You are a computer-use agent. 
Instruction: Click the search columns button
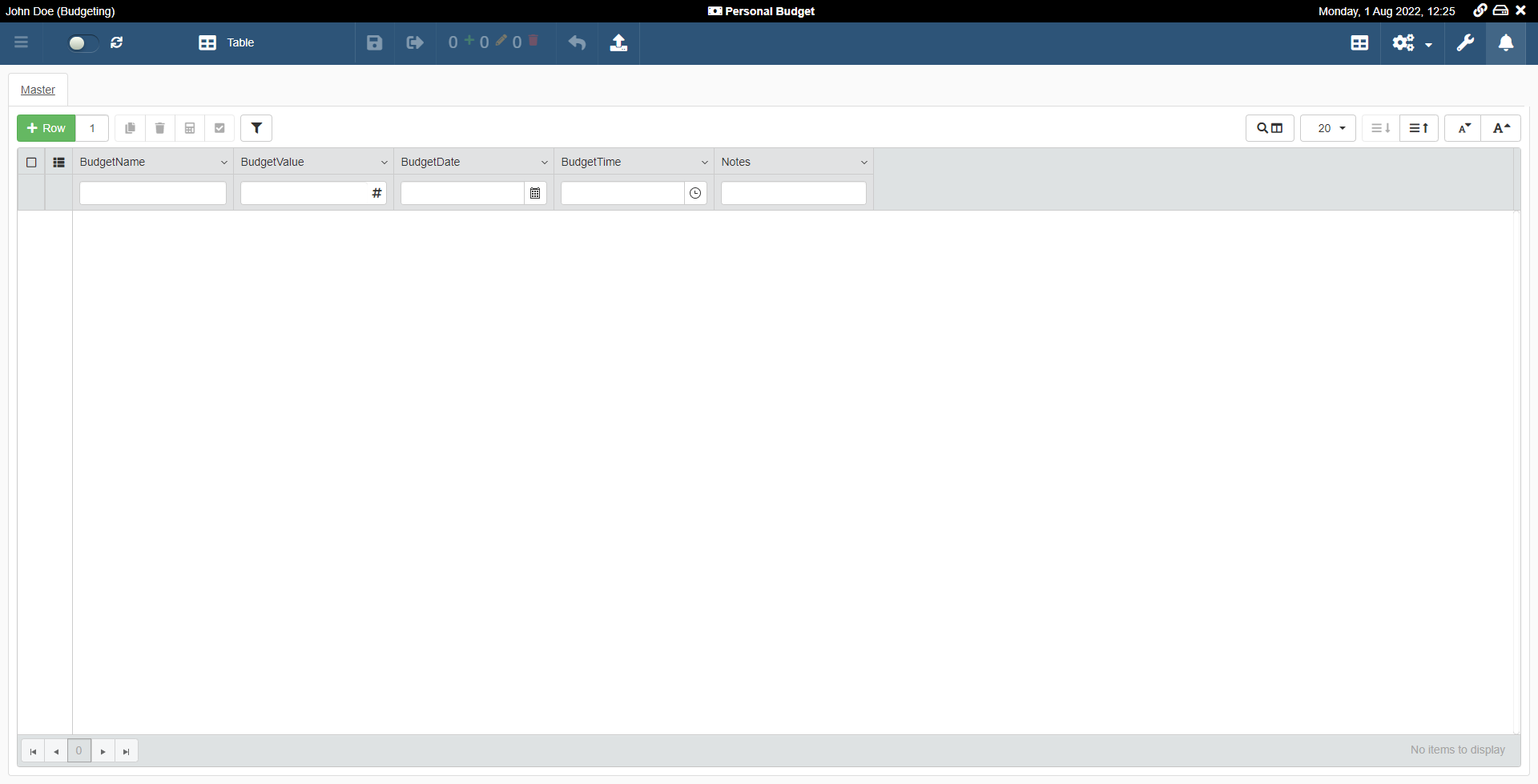pos(1270,128)
